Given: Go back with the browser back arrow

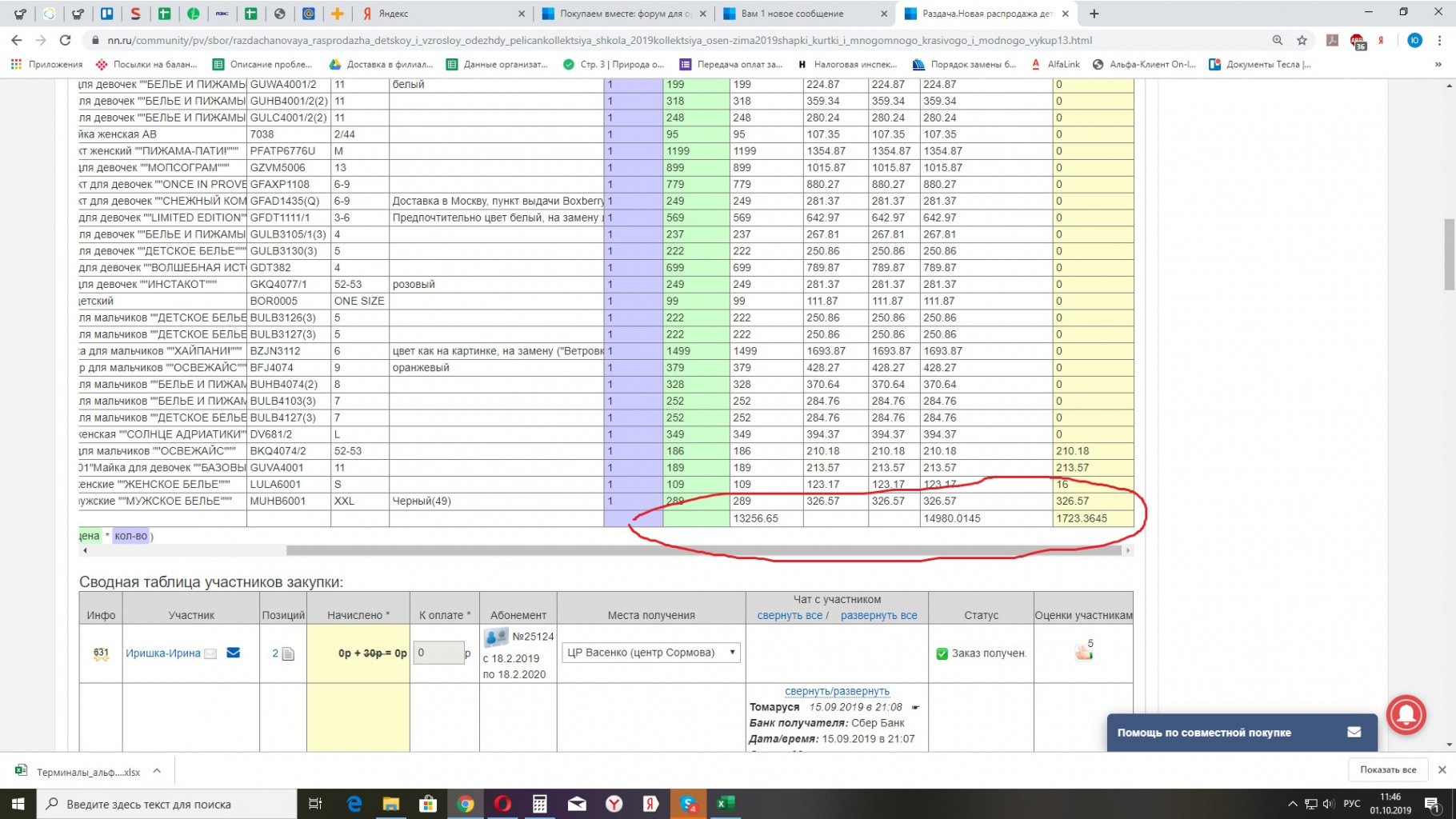Looking at the screenshot, I should (17, 40).
